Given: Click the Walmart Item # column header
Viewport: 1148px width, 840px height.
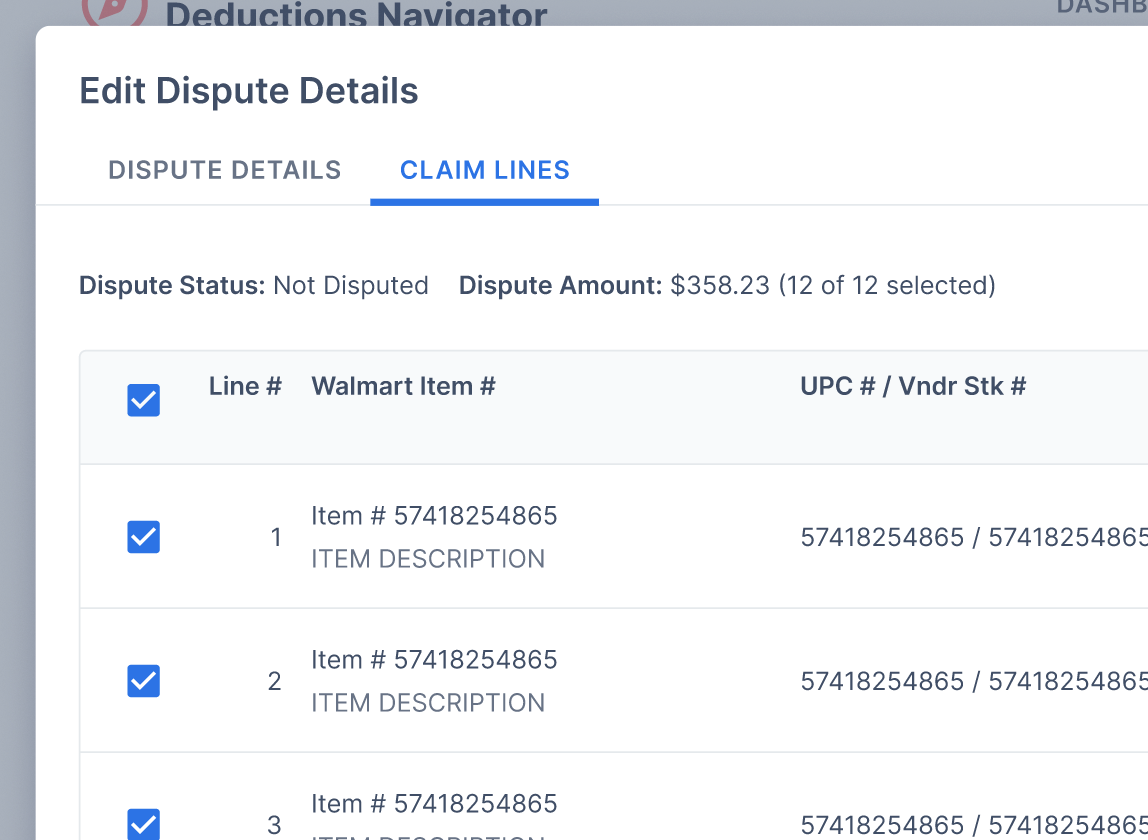Looking at the screenshot, I should coord(403,386).
